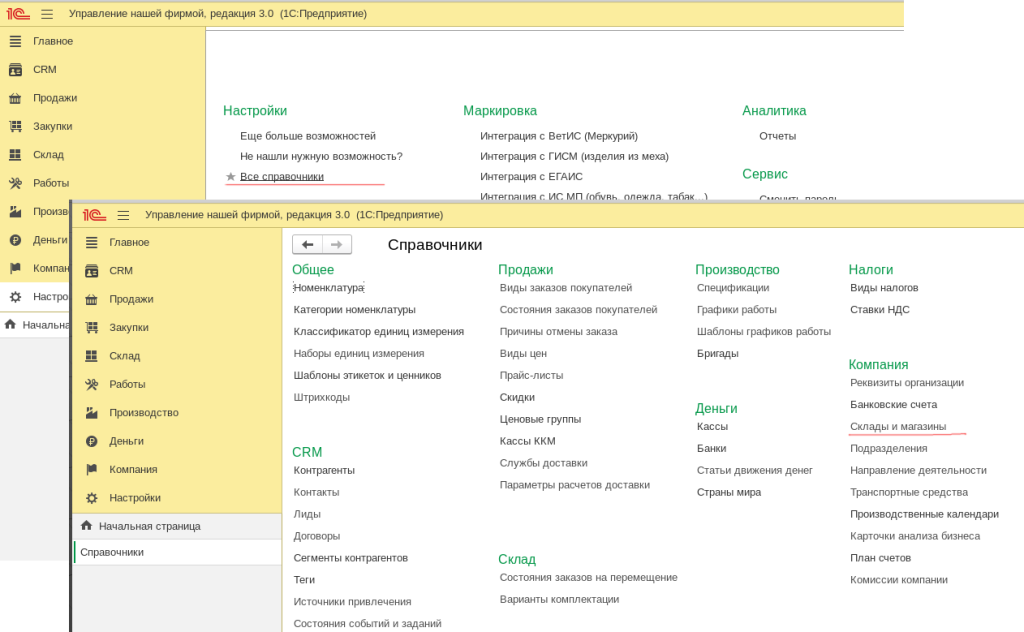This screenshot has height=632, width=1024.
Task: Open Справочники tab in front window
Action: point(178,552)
